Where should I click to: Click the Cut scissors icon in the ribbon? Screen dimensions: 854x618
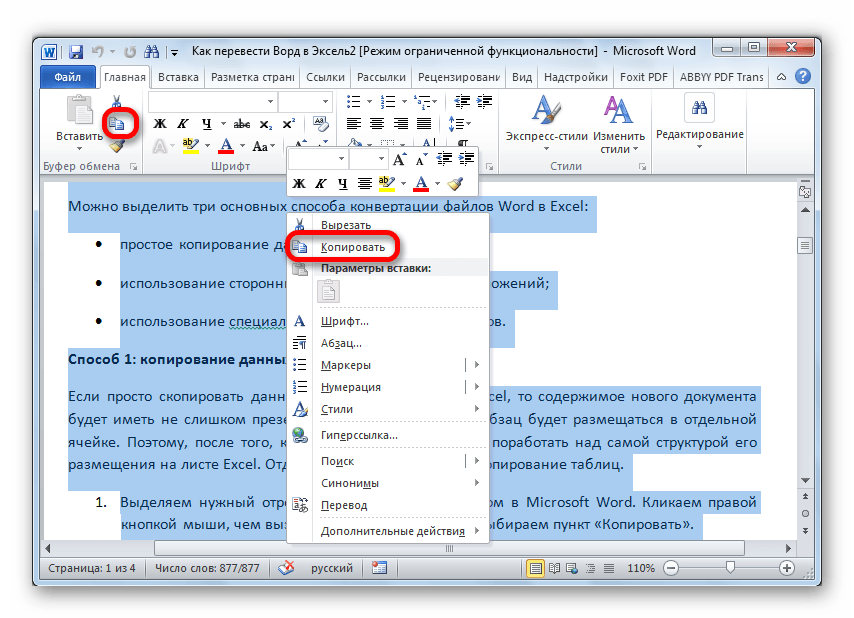(117, 102)
